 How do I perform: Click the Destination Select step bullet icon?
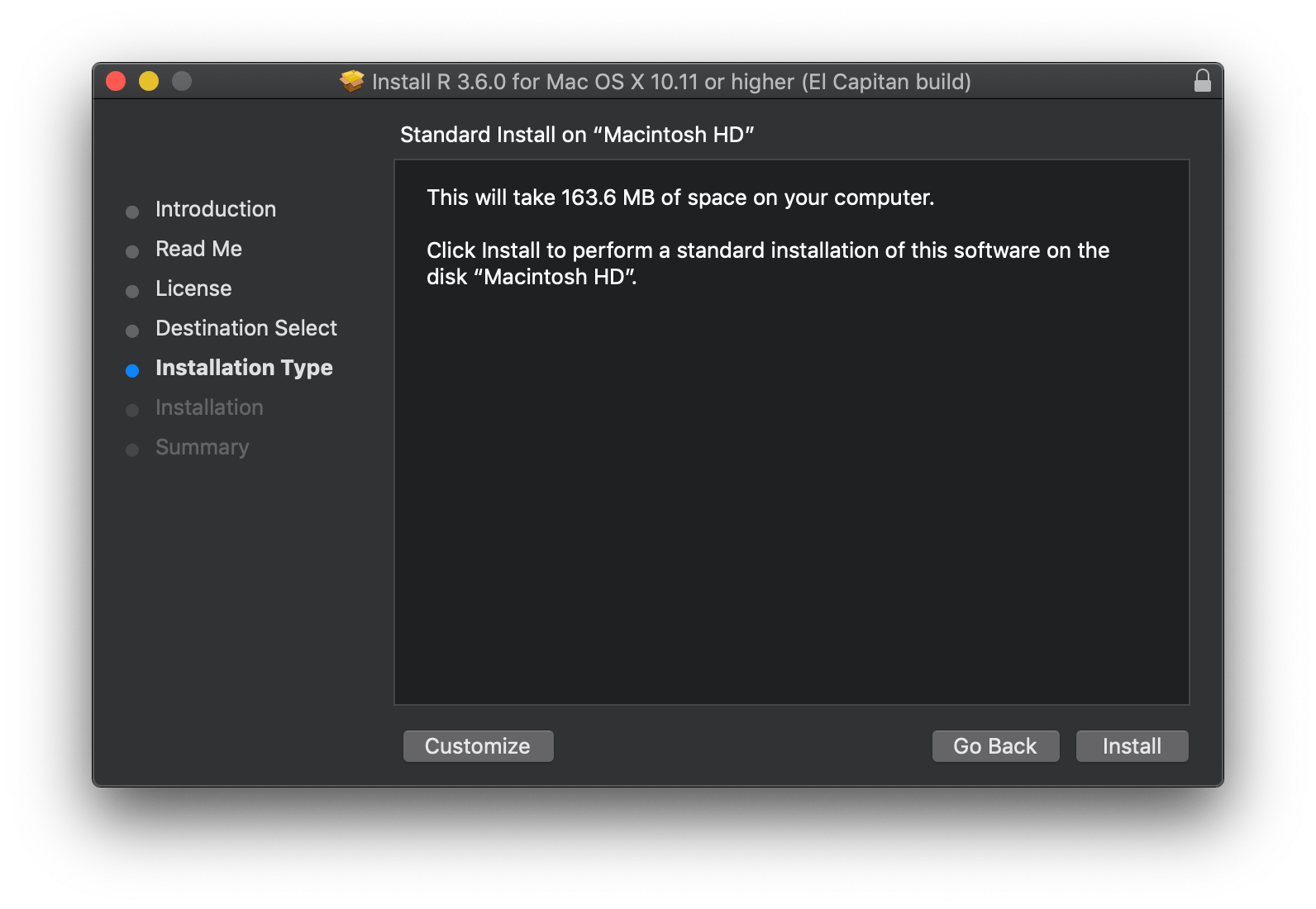(133, 331)
